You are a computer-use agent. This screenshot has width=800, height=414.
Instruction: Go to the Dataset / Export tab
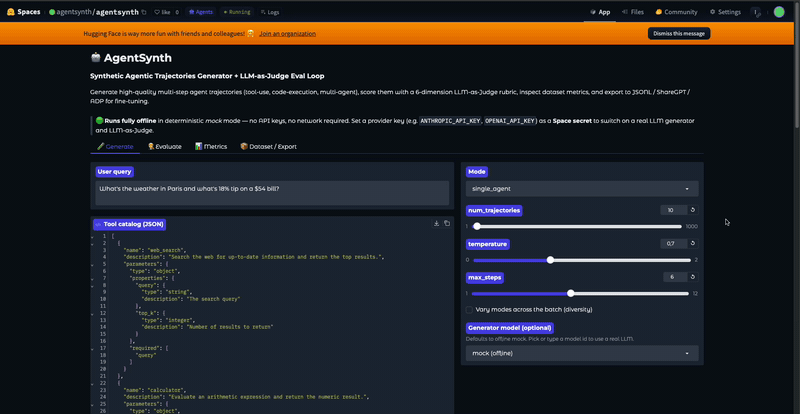(268, 147)
